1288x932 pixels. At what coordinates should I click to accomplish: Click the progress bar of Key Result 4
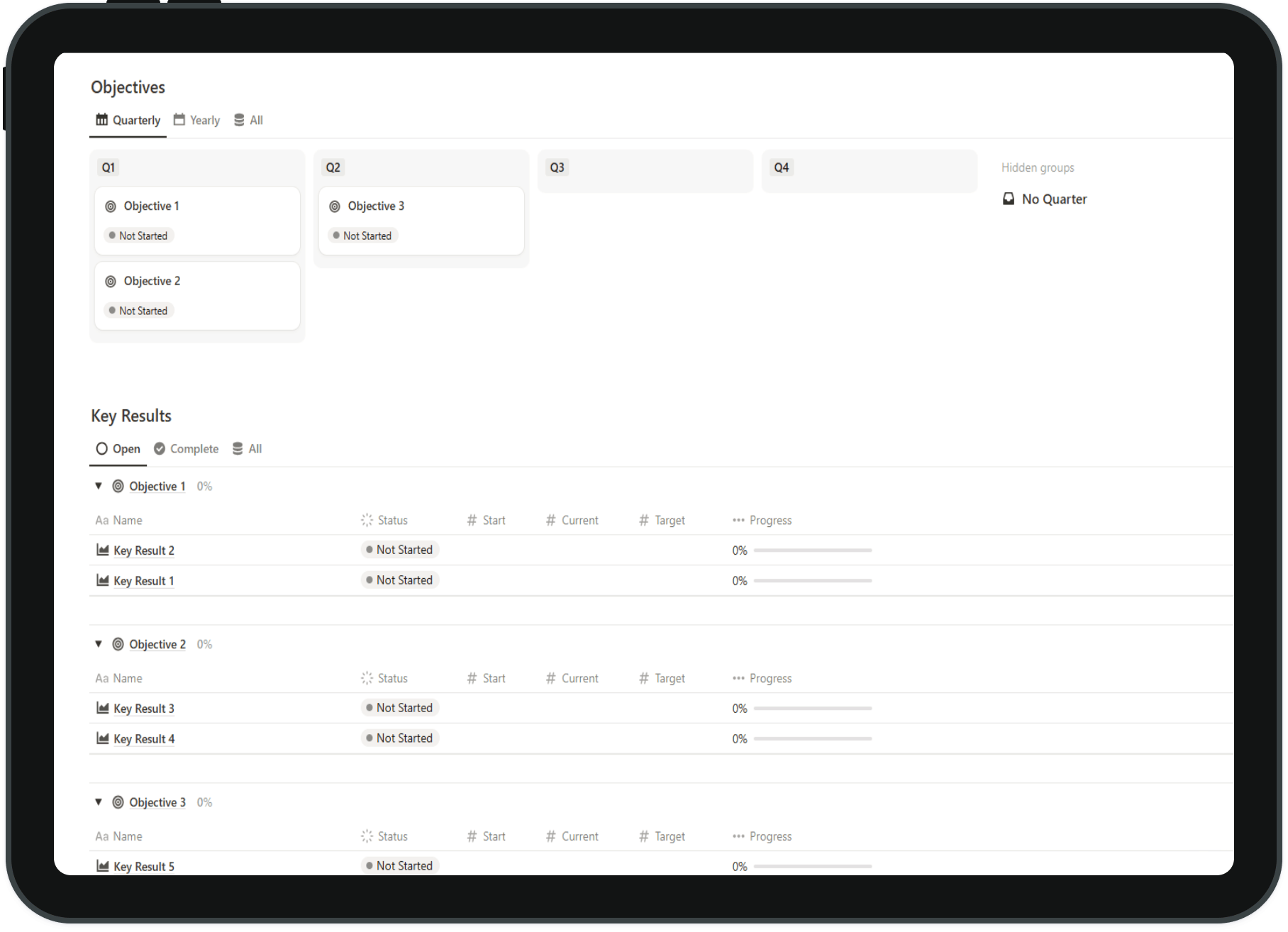coord(813,739)
